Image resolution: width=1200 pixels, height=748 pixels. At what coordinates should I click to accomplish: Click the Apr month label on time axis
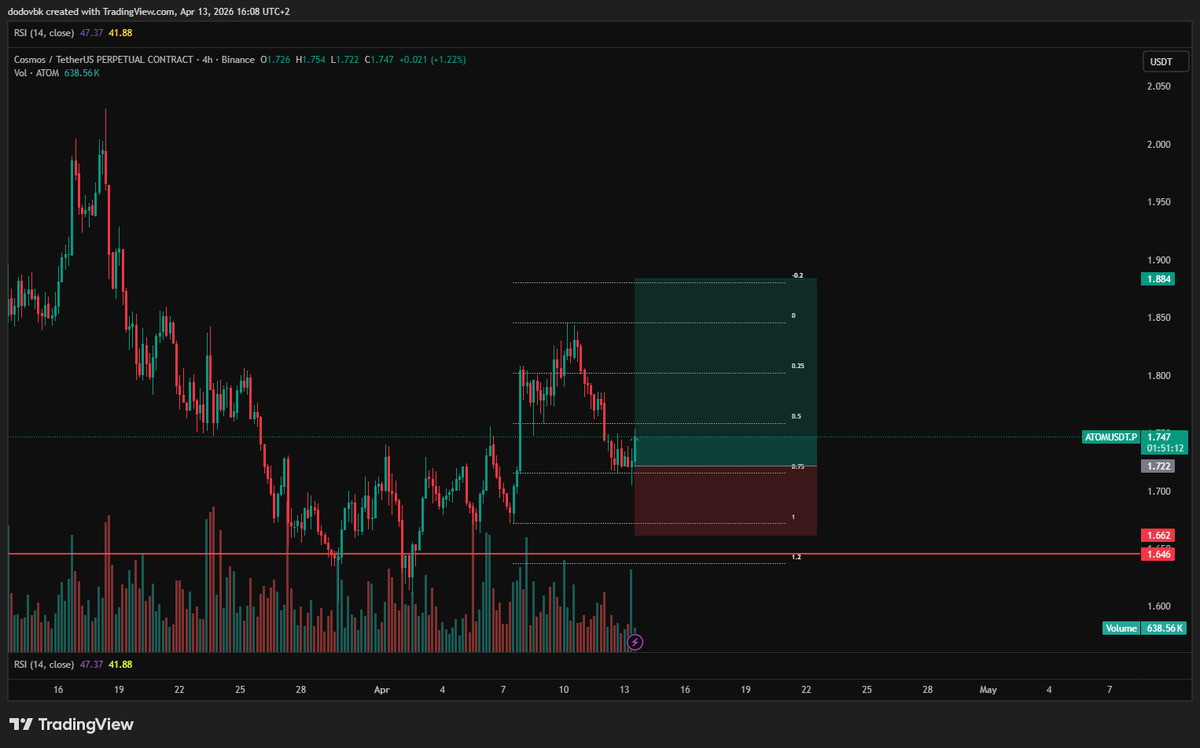point(380,690)
